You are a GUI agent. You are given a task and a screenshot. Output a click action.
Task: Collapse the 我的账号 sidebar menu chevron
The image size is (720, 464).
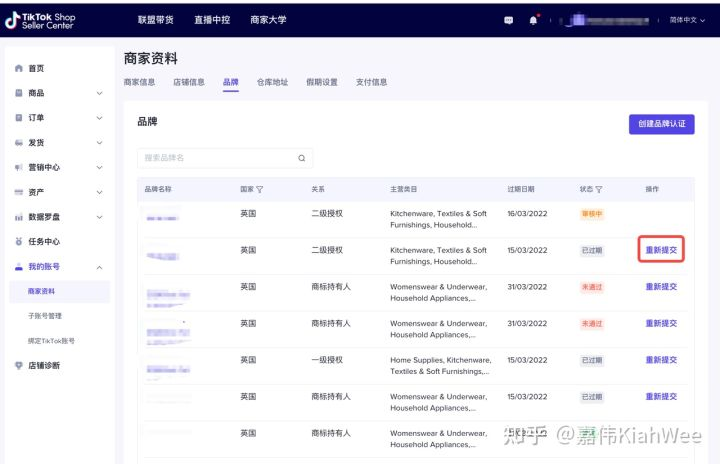click(x=99, y=267)
